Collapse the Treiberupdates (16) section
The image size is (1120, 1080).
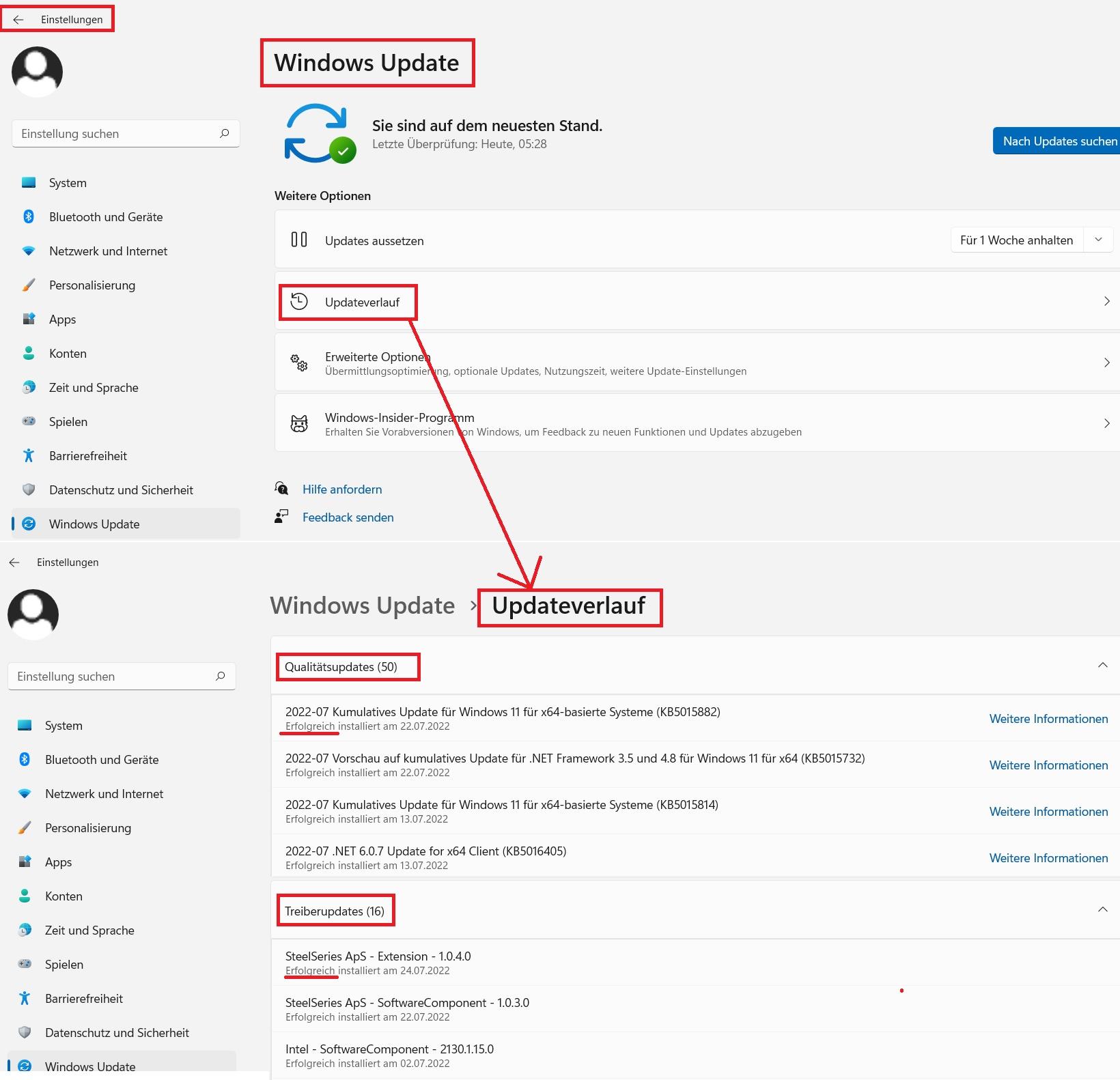point(1102,910)
